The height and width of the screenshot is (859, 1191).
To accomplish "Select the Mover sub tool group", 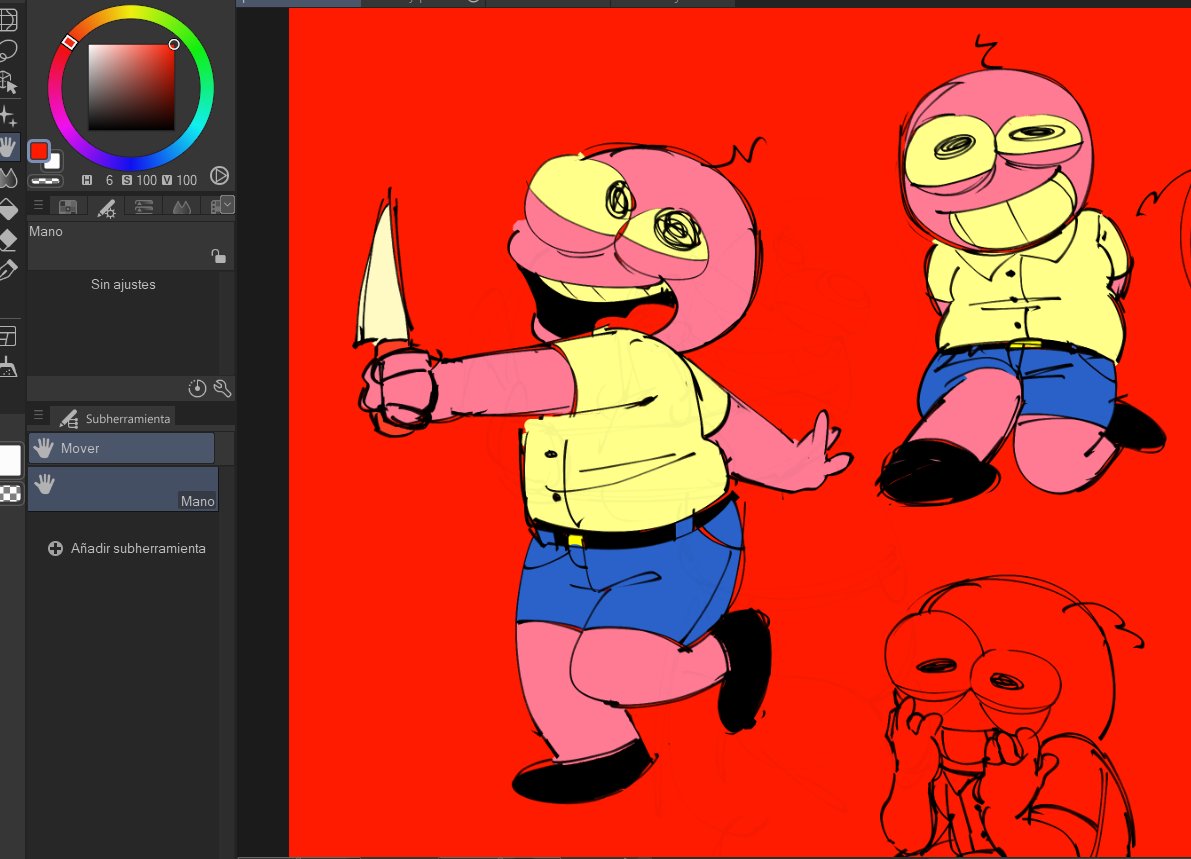I will [x=122, y=448].
